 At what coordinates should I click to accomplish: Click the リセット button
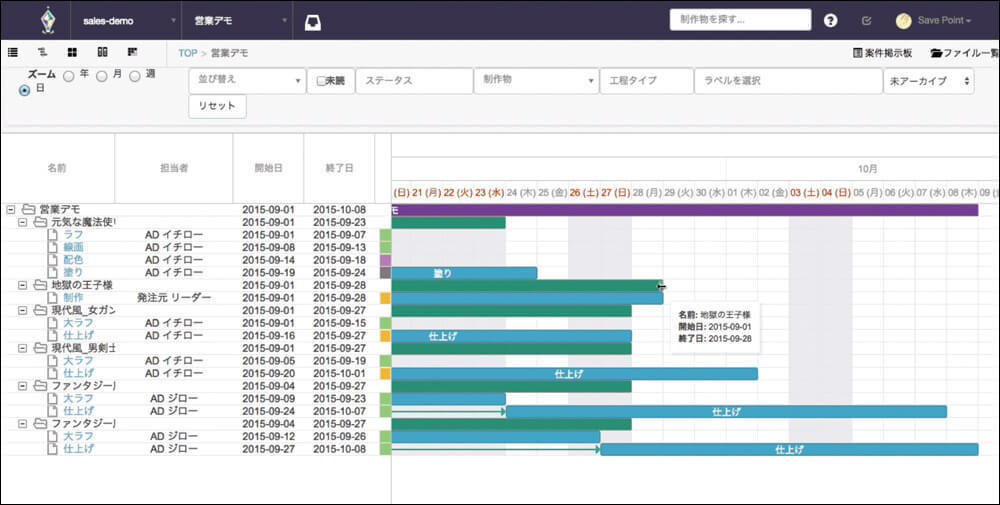(x=217, y=106)
